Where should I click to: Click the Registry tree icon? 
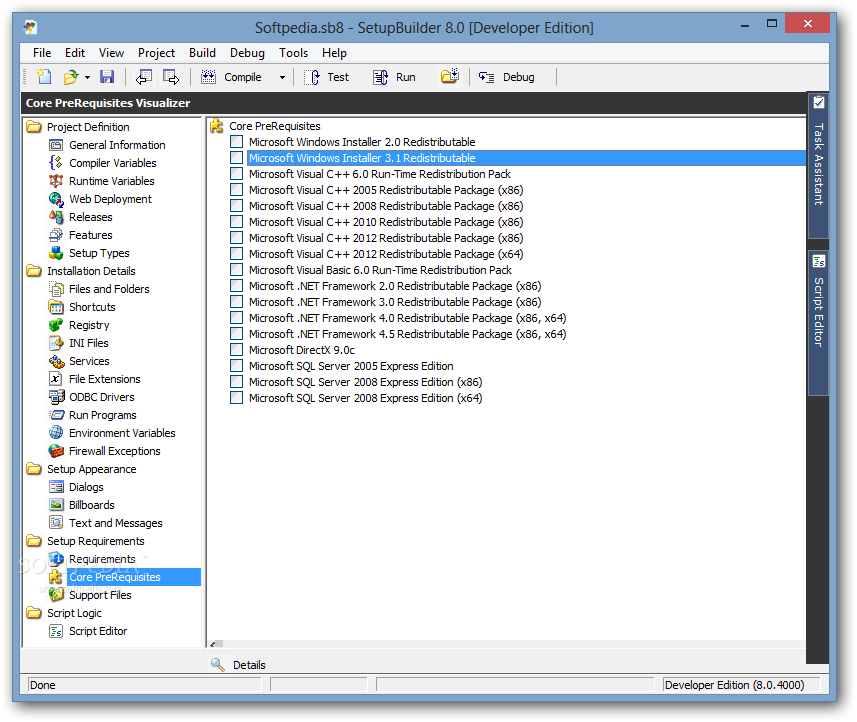pyautogui.click(x=56, y=325)
